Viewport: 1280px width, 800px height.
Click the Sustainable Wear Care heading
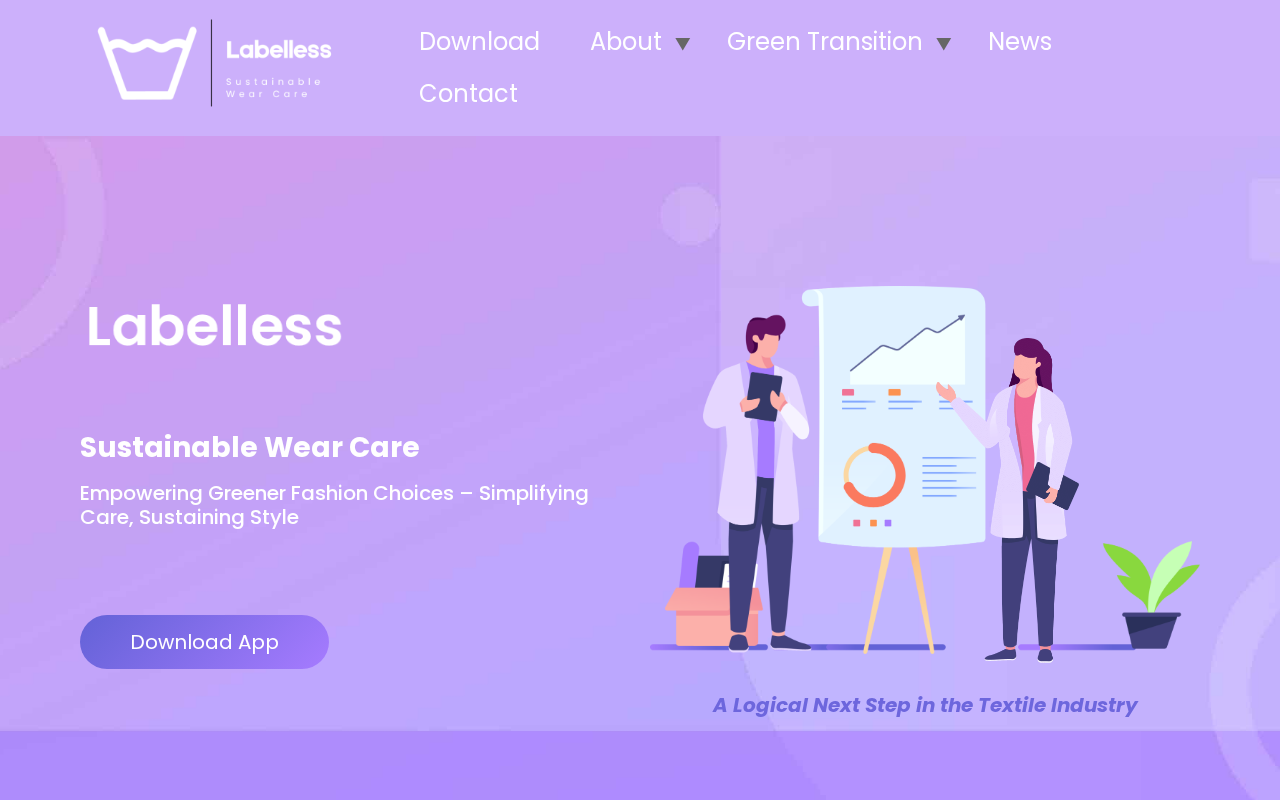tap(250, 447)
